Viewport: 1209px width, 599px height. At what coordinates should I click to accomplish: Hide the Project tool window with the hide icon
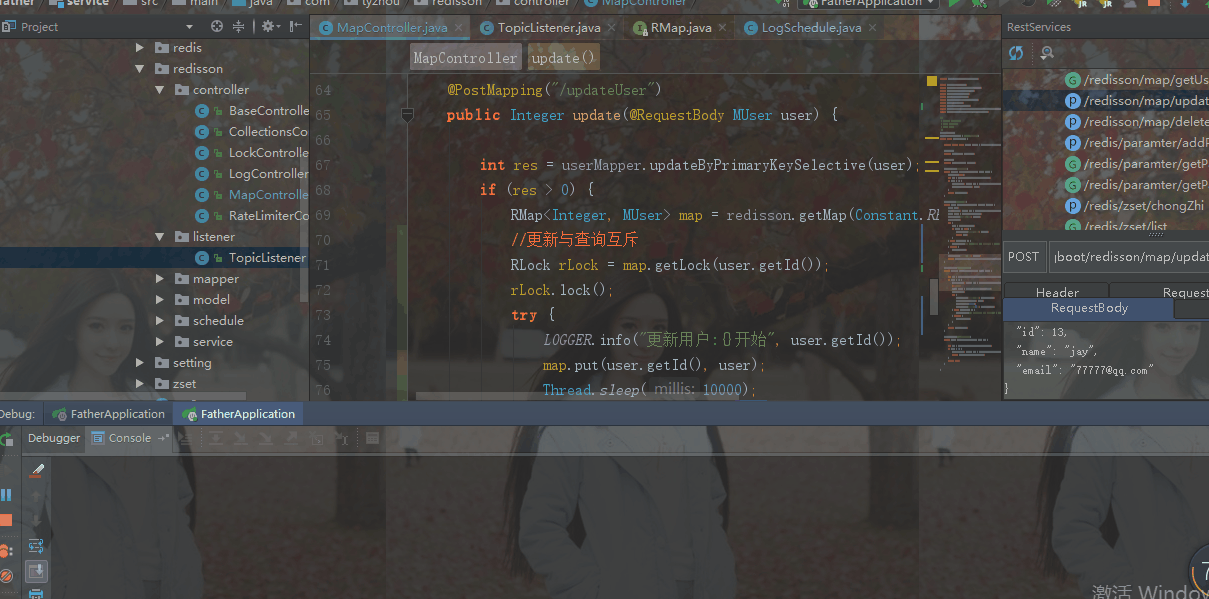point(295,27)
